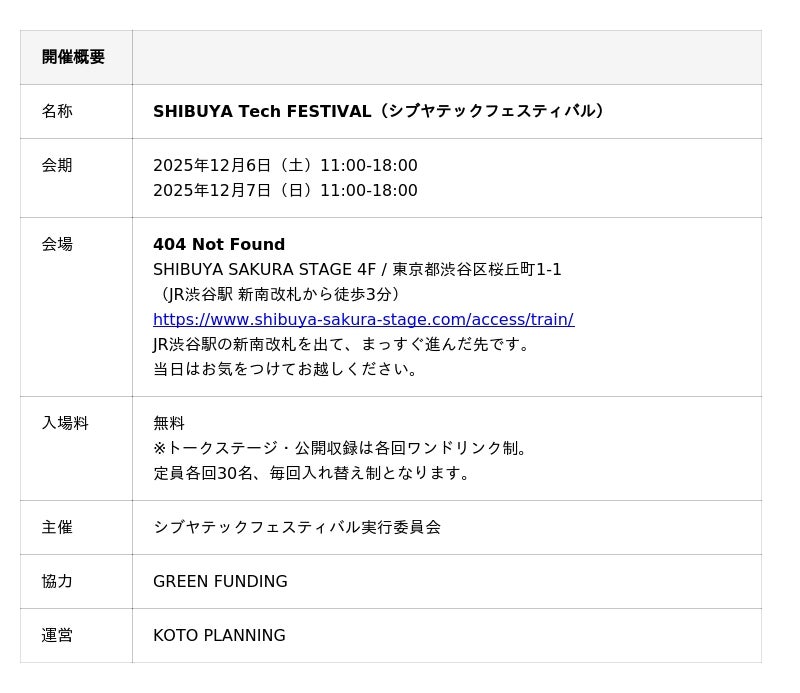The height and width of the screenshot is (693, 800).
Task: Click the 名称 row label
Action: click(x=57, y=111)
